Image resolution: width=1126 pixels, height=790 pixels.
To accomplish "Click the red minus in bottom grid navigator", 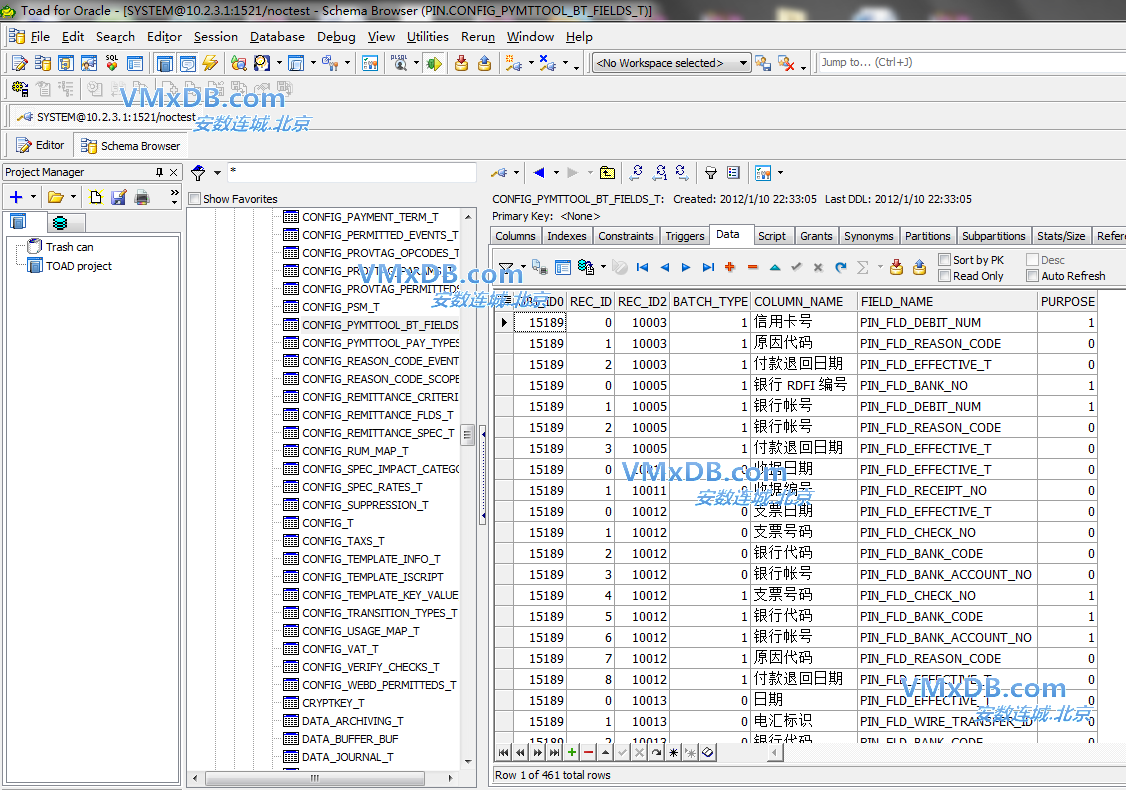I will pyautogui.click(x=589, y=752).
